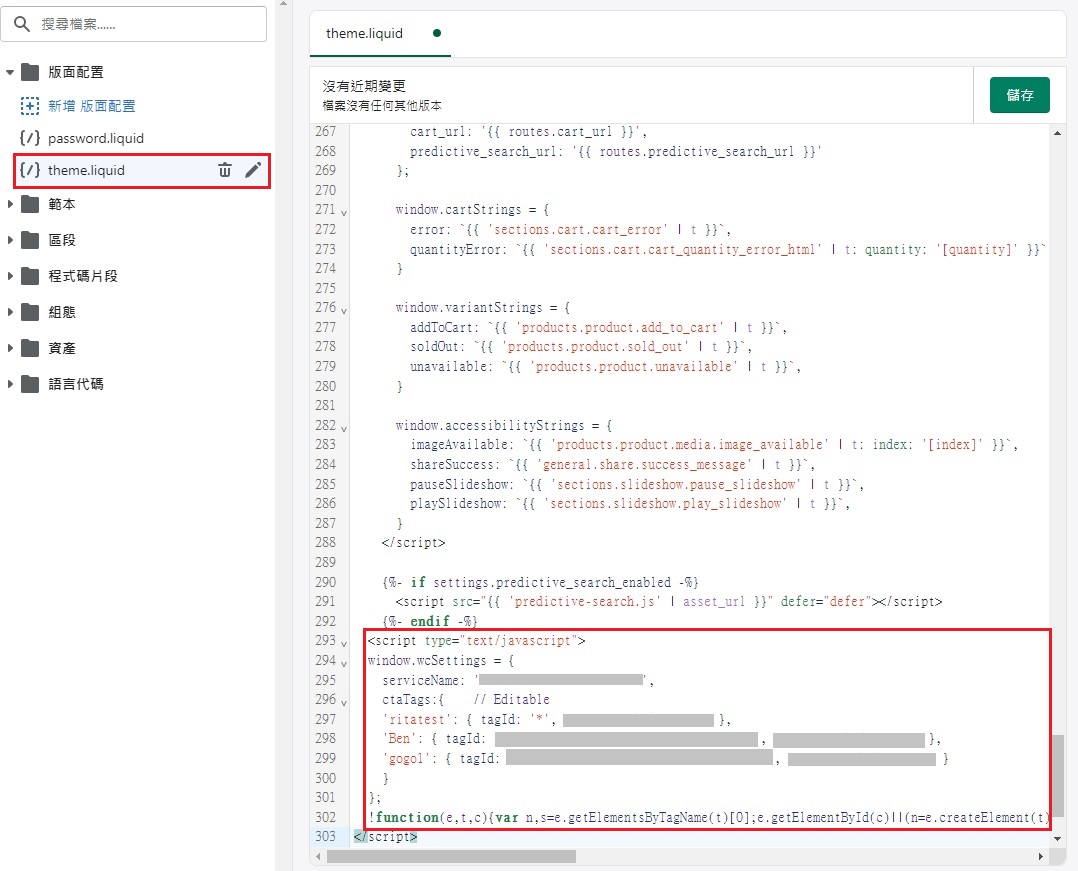1078x871 pixels.
Task: Click the 範本 folder icon
Action: point(30,204)
